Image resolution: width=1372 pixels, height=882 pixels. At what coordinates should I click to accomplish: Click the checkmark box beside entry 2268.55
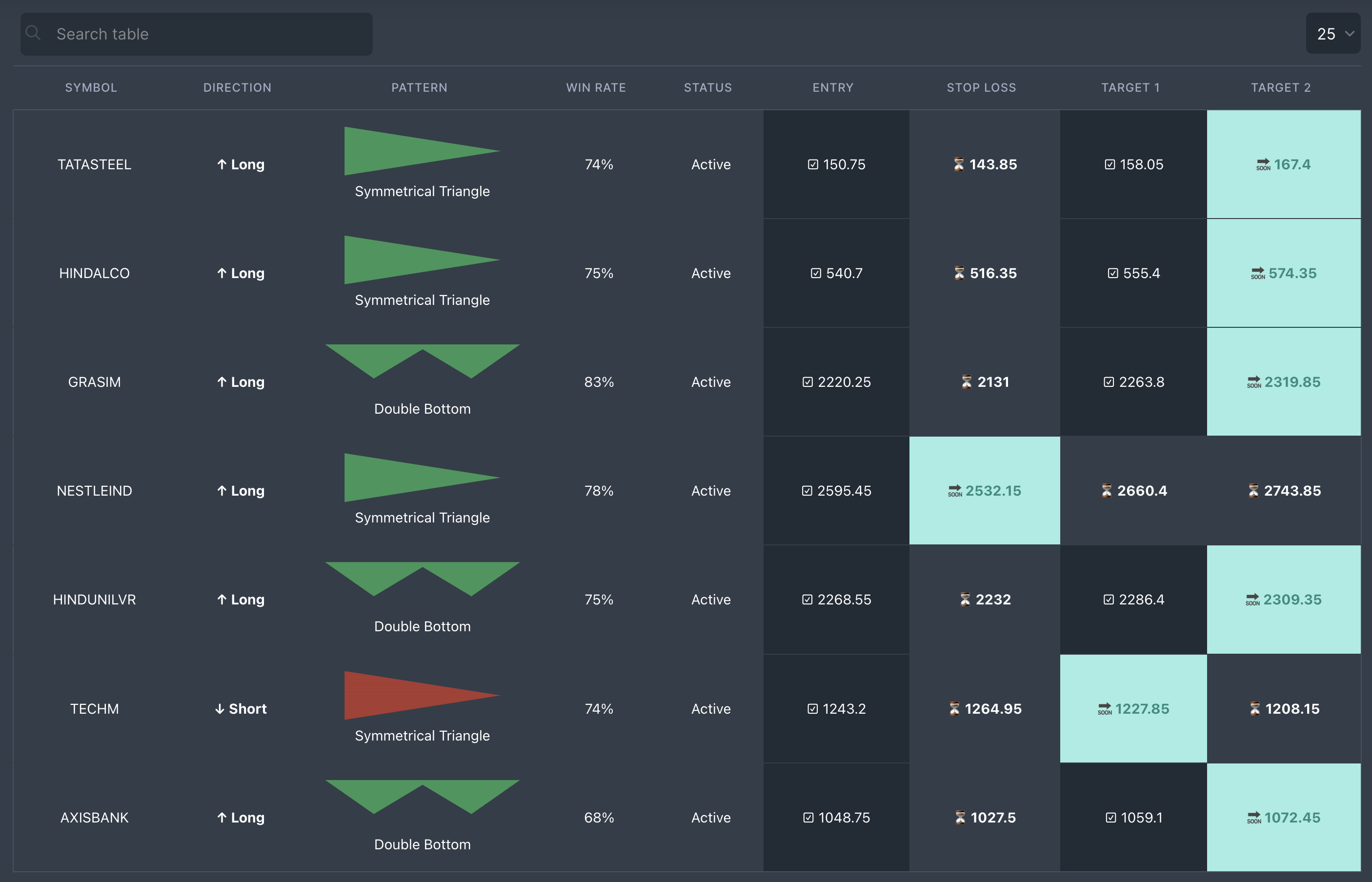(807, 600)
